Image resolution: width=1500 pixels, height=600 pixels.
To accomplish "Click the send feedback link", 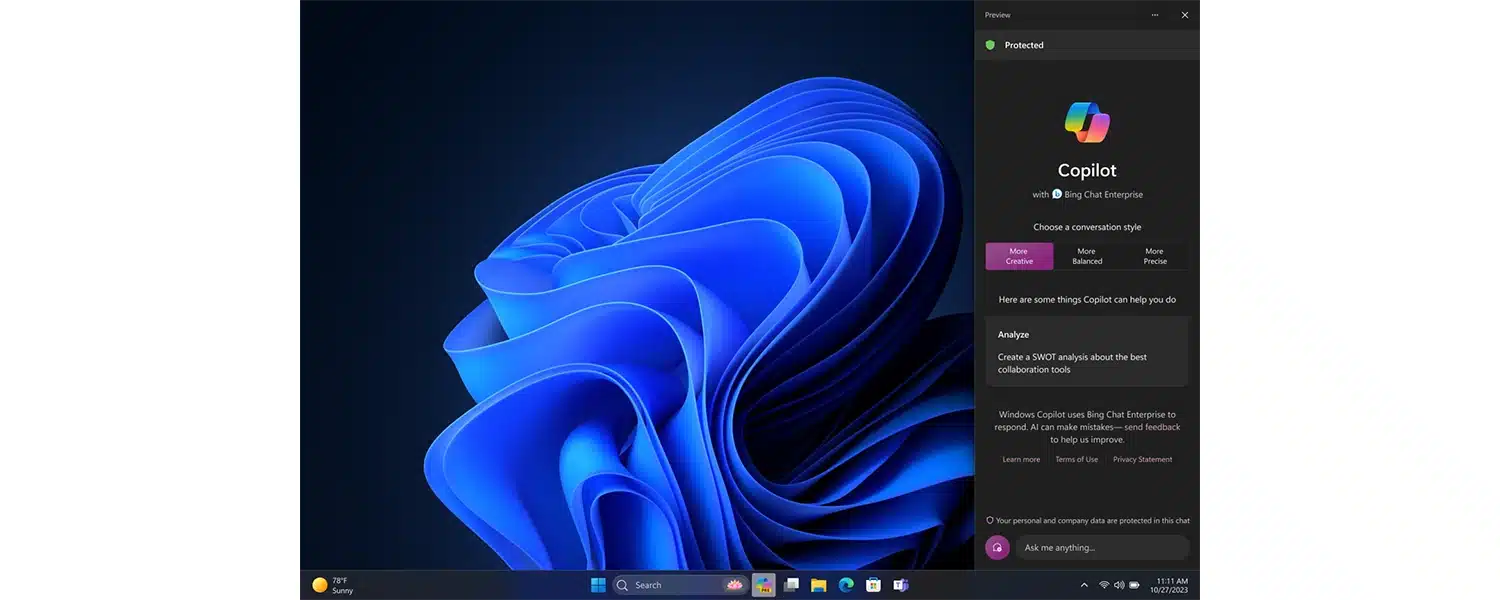I will pos(1152,427).
